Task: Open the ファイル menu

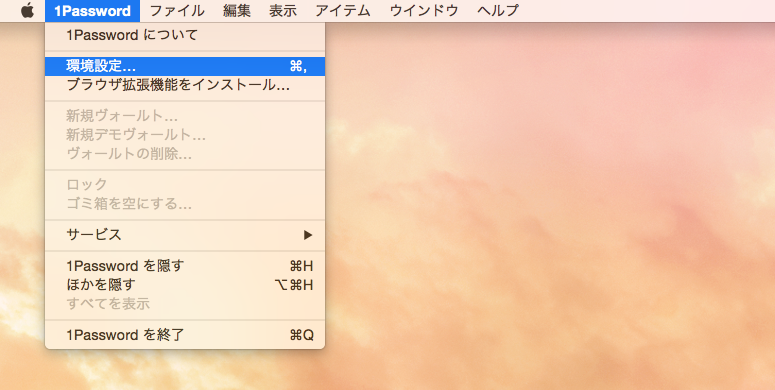Action: coord(176,10)
